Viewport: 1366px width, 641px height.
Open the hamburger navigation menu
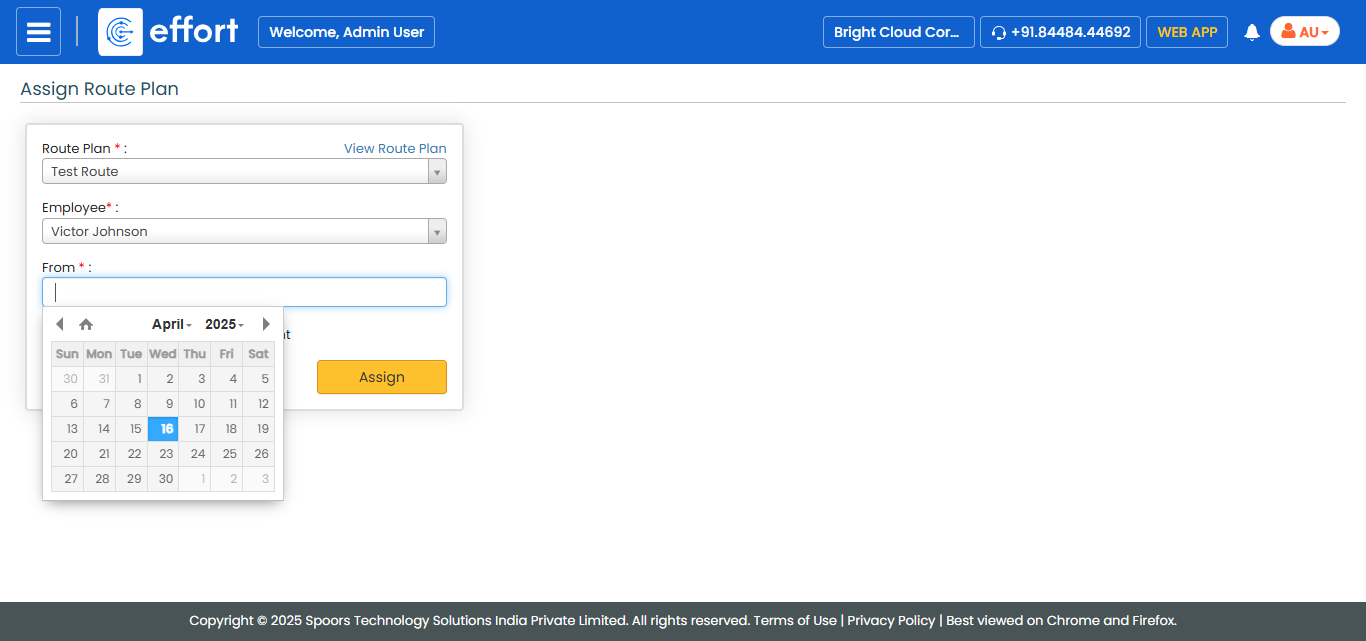pyautogui.click(x=38, y=32)
